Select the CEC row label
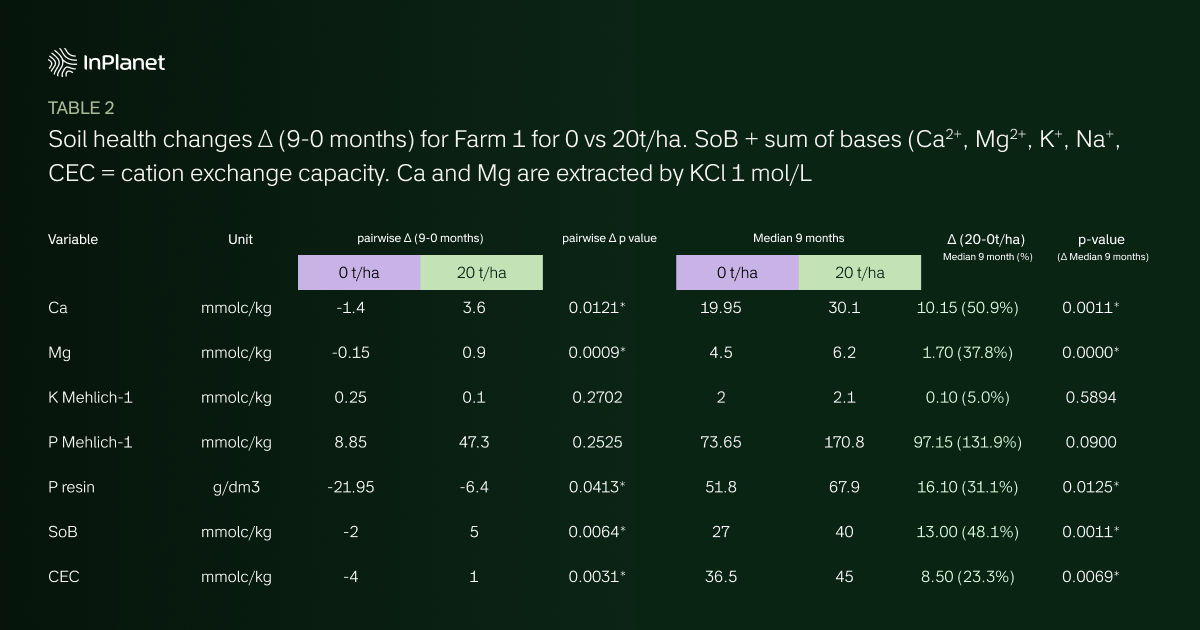 point(63,577)
